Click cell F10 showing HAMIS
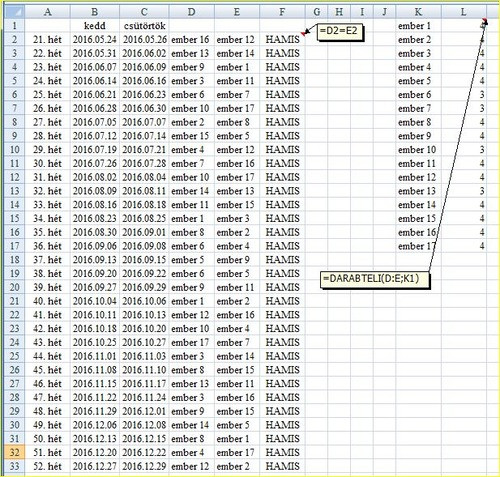 [282, 150]
